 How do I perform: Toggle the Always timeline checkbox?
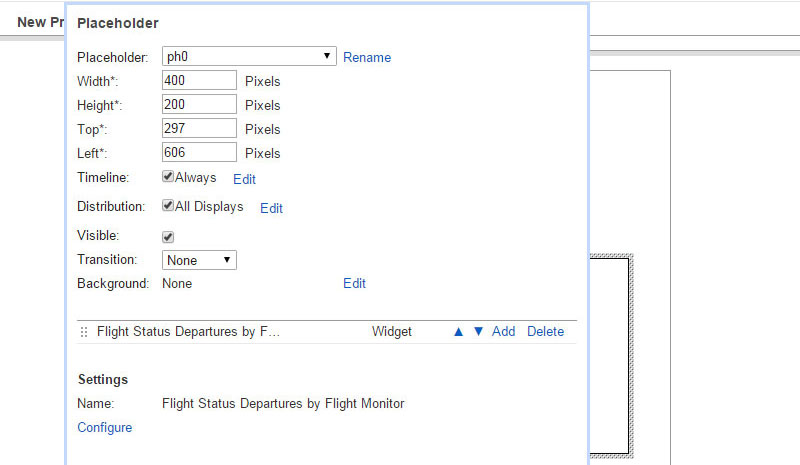point(168,177)
